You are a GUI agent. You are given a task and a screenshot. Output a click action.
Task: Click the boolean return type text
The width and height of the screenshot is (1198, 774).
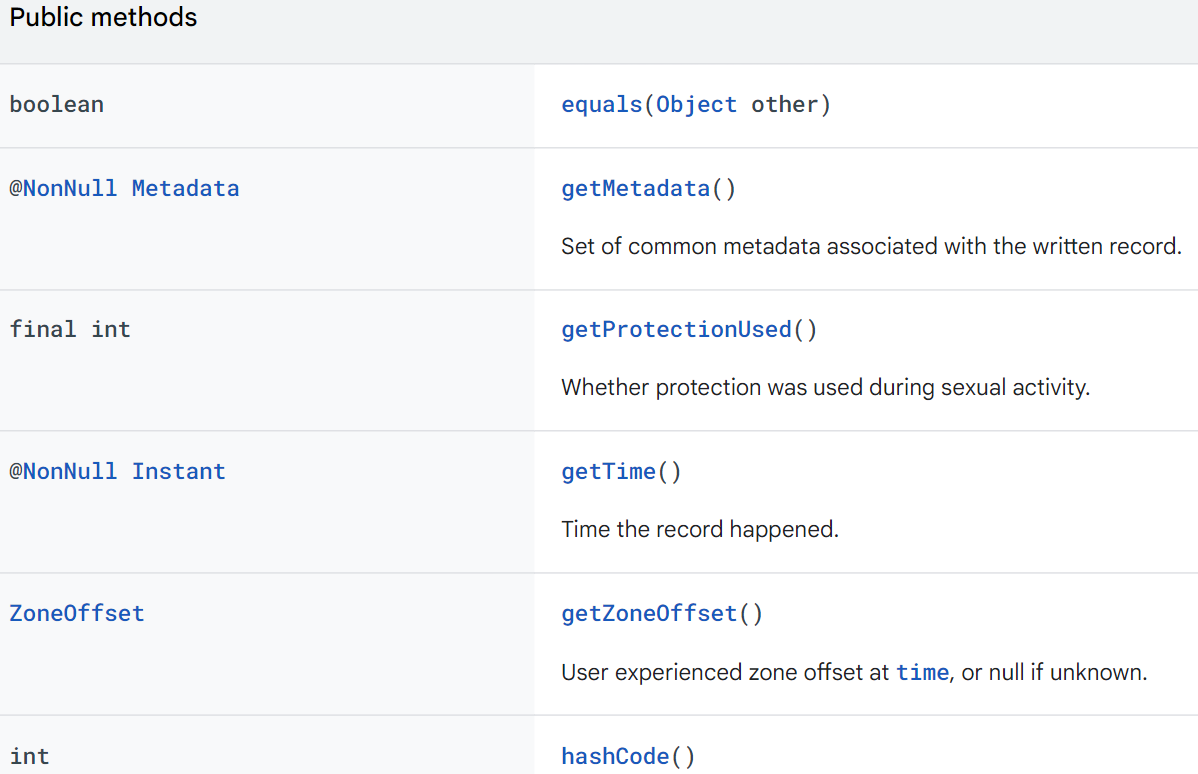coord(57,105)
